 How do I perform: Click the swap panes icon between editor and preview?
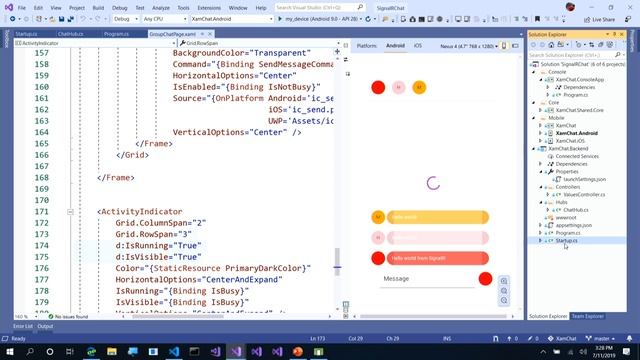point(346,60)
